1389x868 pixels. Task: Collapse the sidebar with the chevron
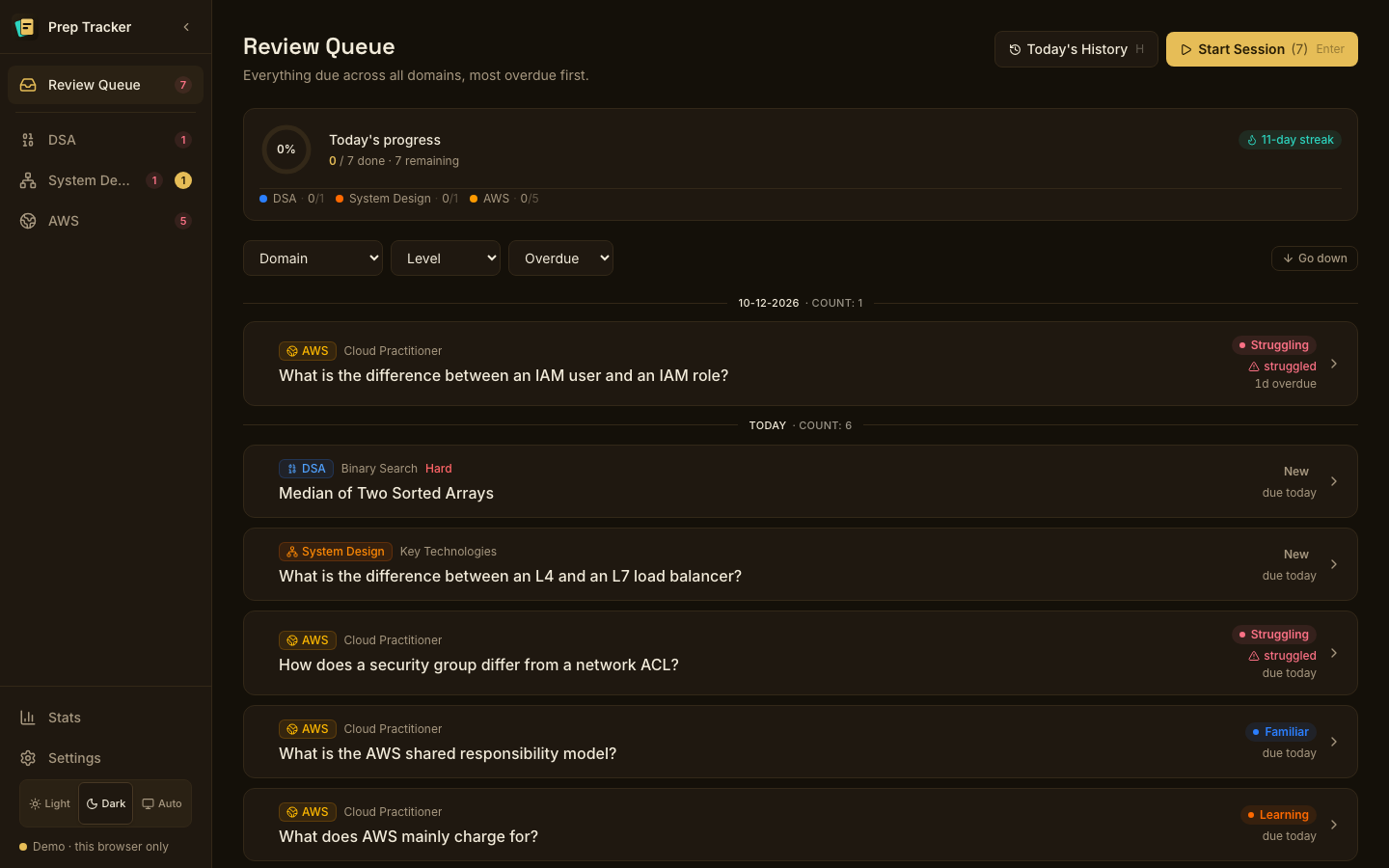(186, 27)
